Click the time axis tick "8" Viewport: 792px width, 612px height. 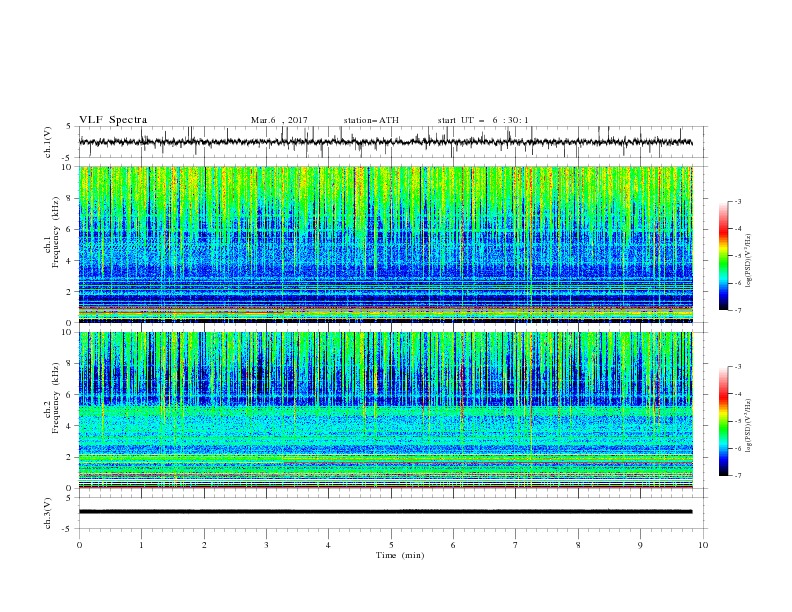click(x=578, y=545)
